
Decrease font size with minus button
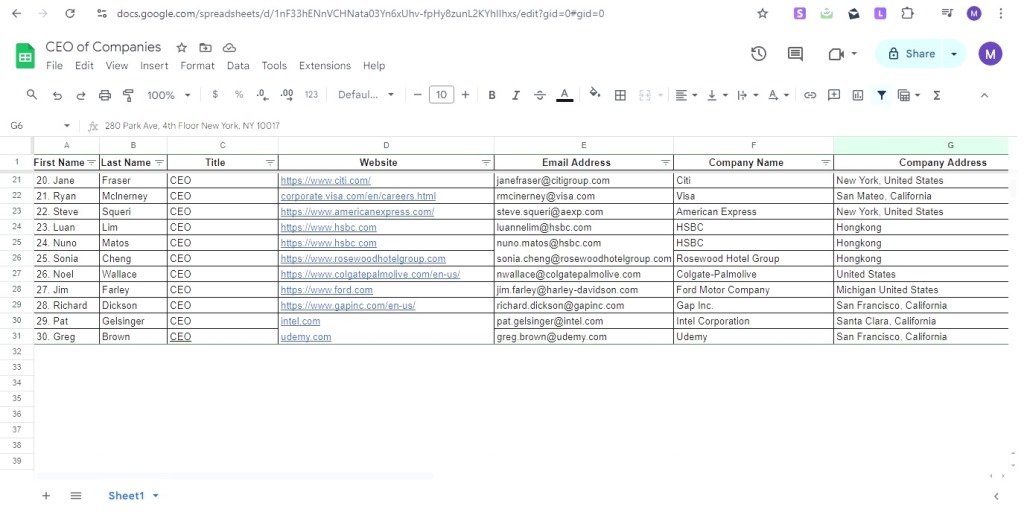(x=417, y=95)
